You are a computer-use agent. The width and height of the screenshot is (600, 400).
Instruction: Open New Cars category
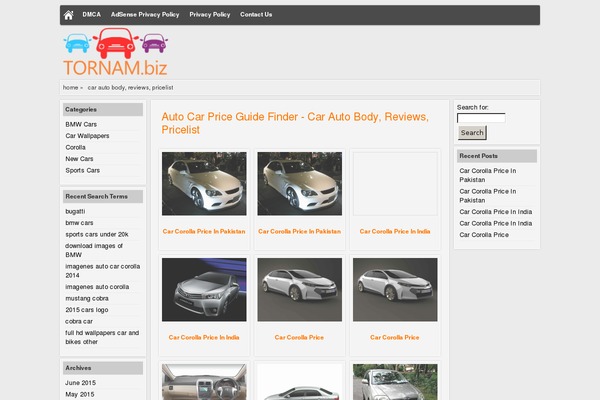[x=79, y=159]
